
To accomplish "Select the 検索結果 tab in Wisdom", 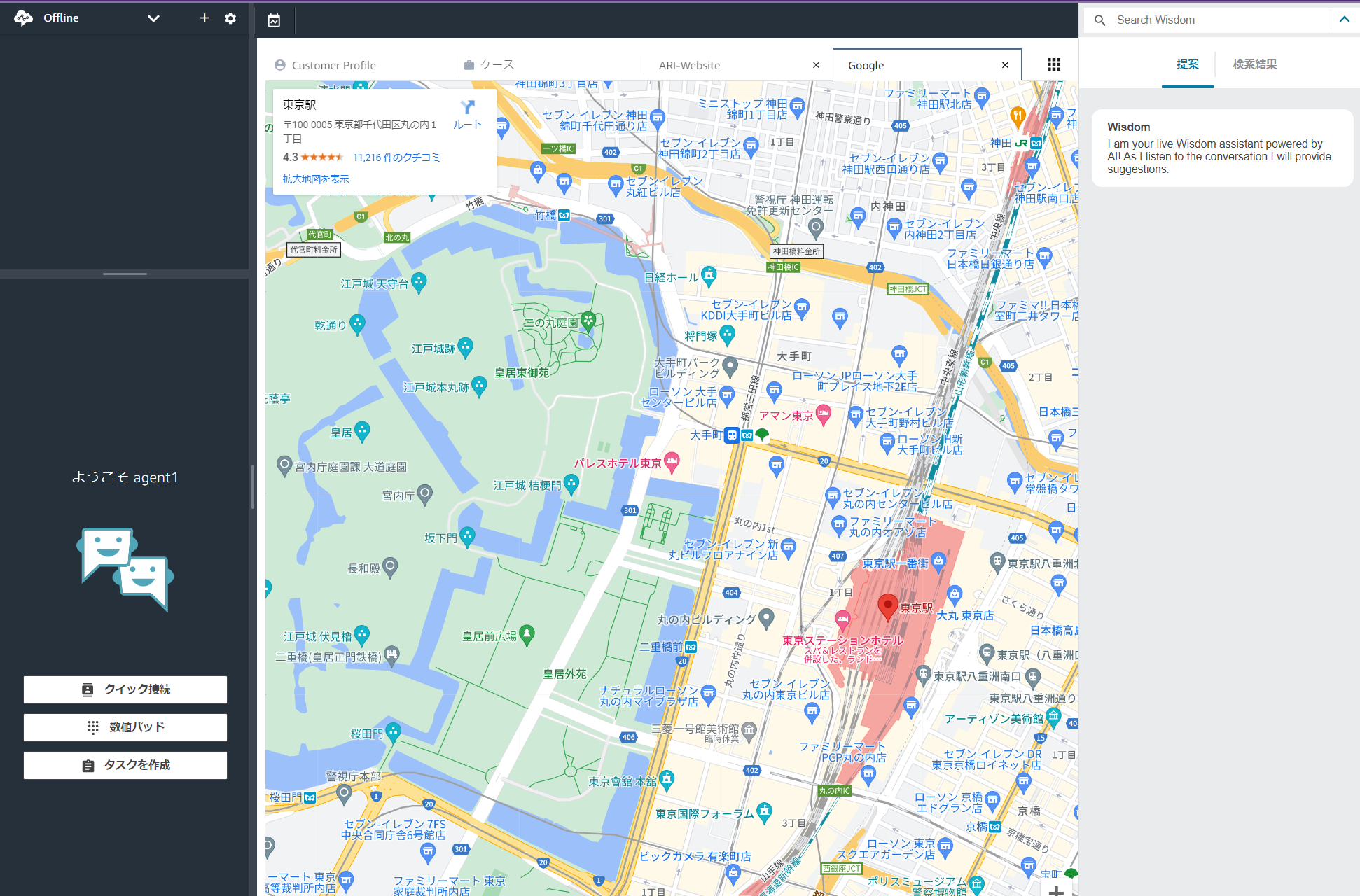I will [x=1254, y=64].
